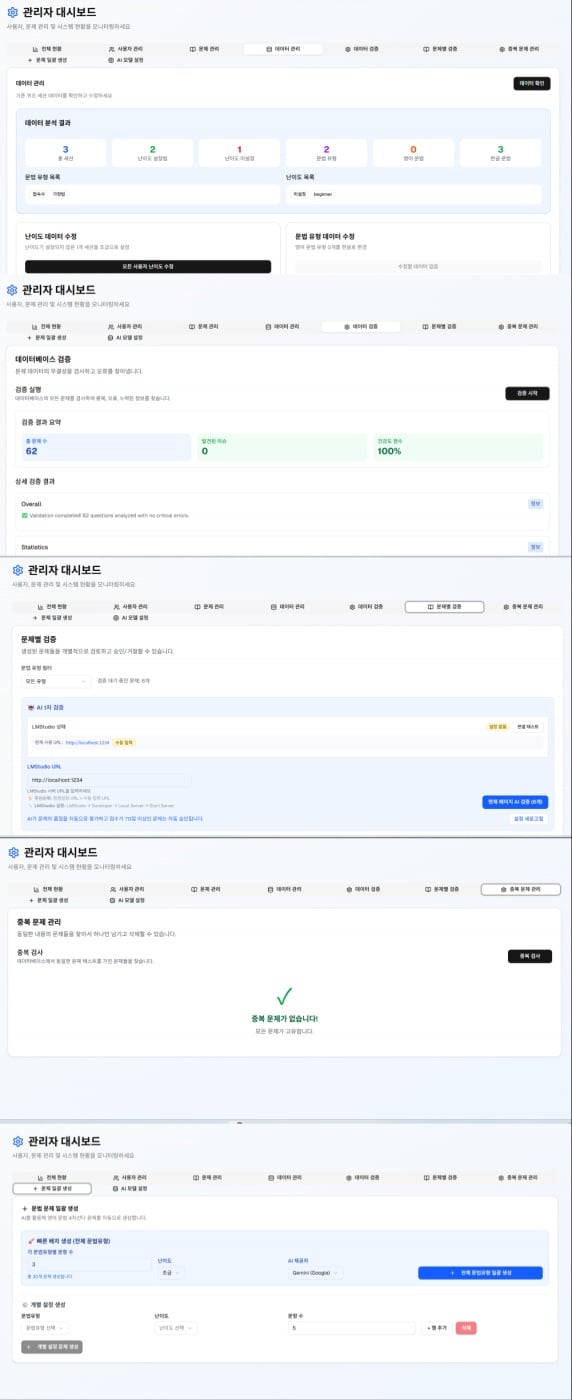Viewport: 572px width, 1400px height.
Task: Click the gear icon in the highlighted 데이터 검증 tab
Action: (x=348, y=326)
